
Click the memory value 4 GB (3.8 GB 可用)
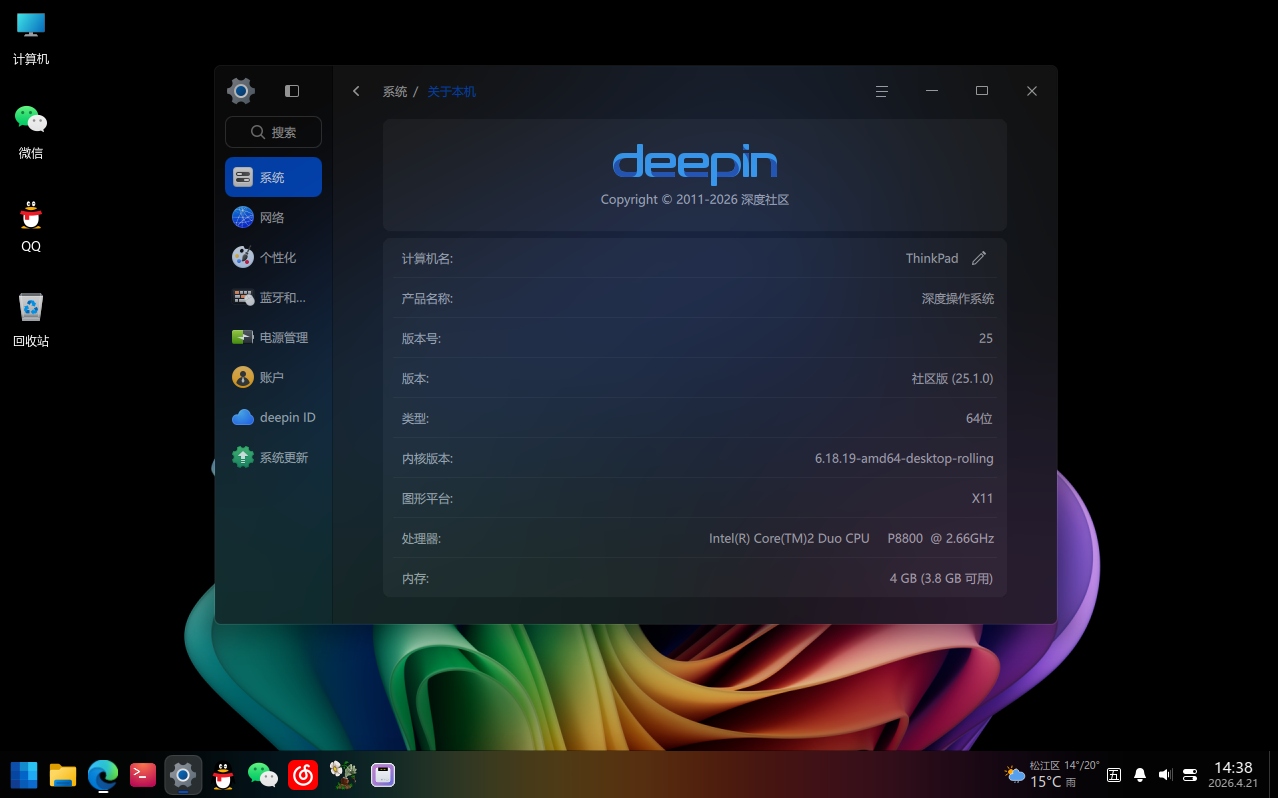pyautogui.click(x=941, y=578)
